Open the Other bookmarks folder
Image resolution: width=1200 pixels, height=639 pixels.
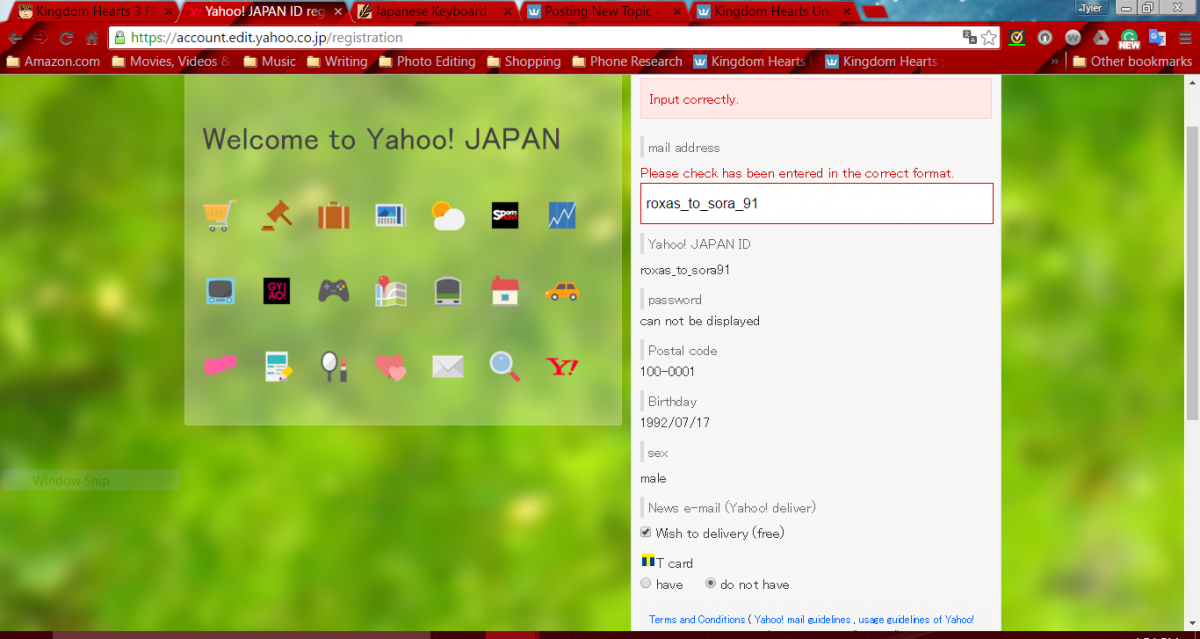[x=1131, y=61]
